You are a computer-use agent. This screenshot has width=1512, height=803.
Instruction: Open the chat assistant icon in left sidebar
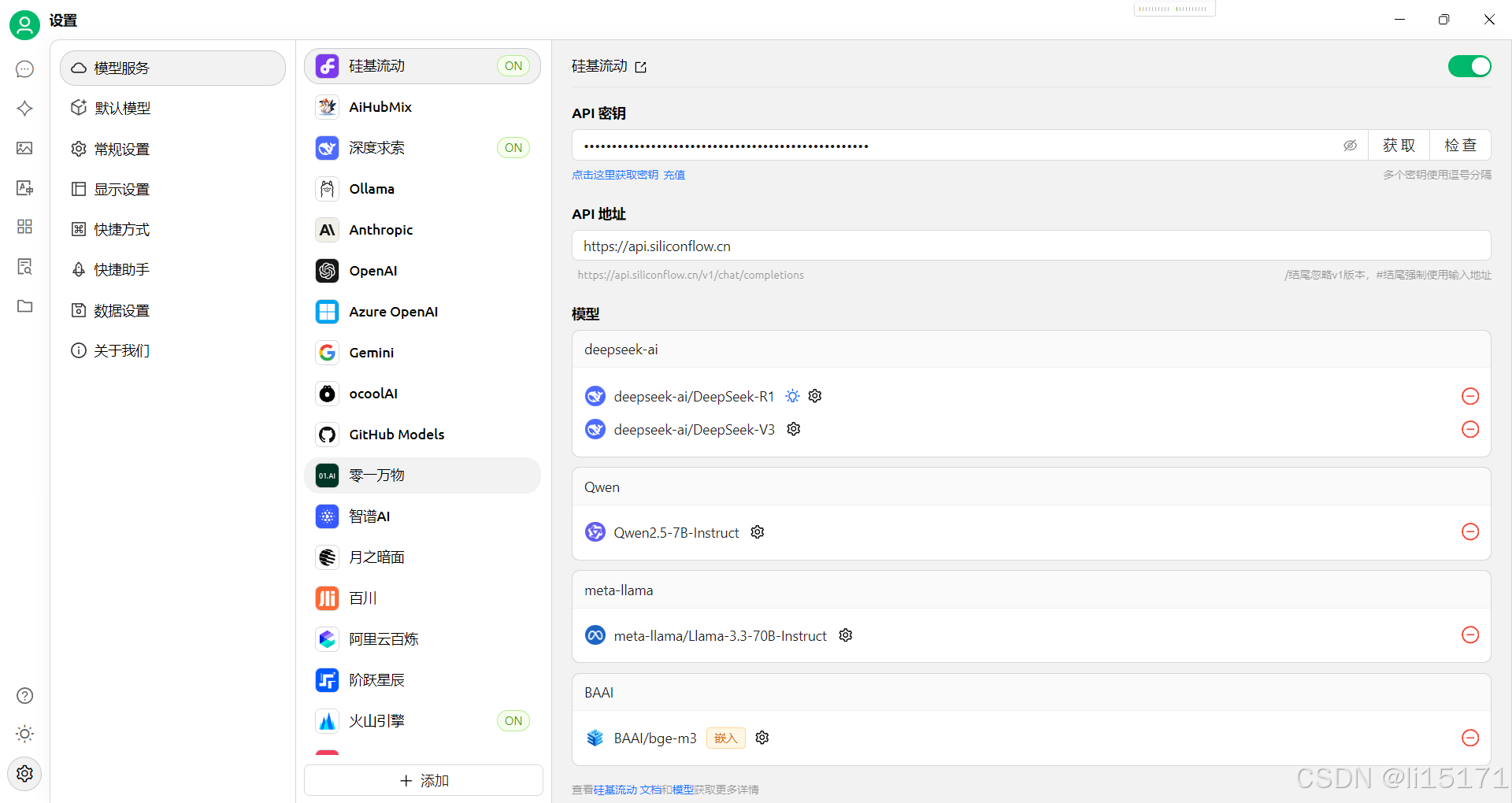coord(24,69)
